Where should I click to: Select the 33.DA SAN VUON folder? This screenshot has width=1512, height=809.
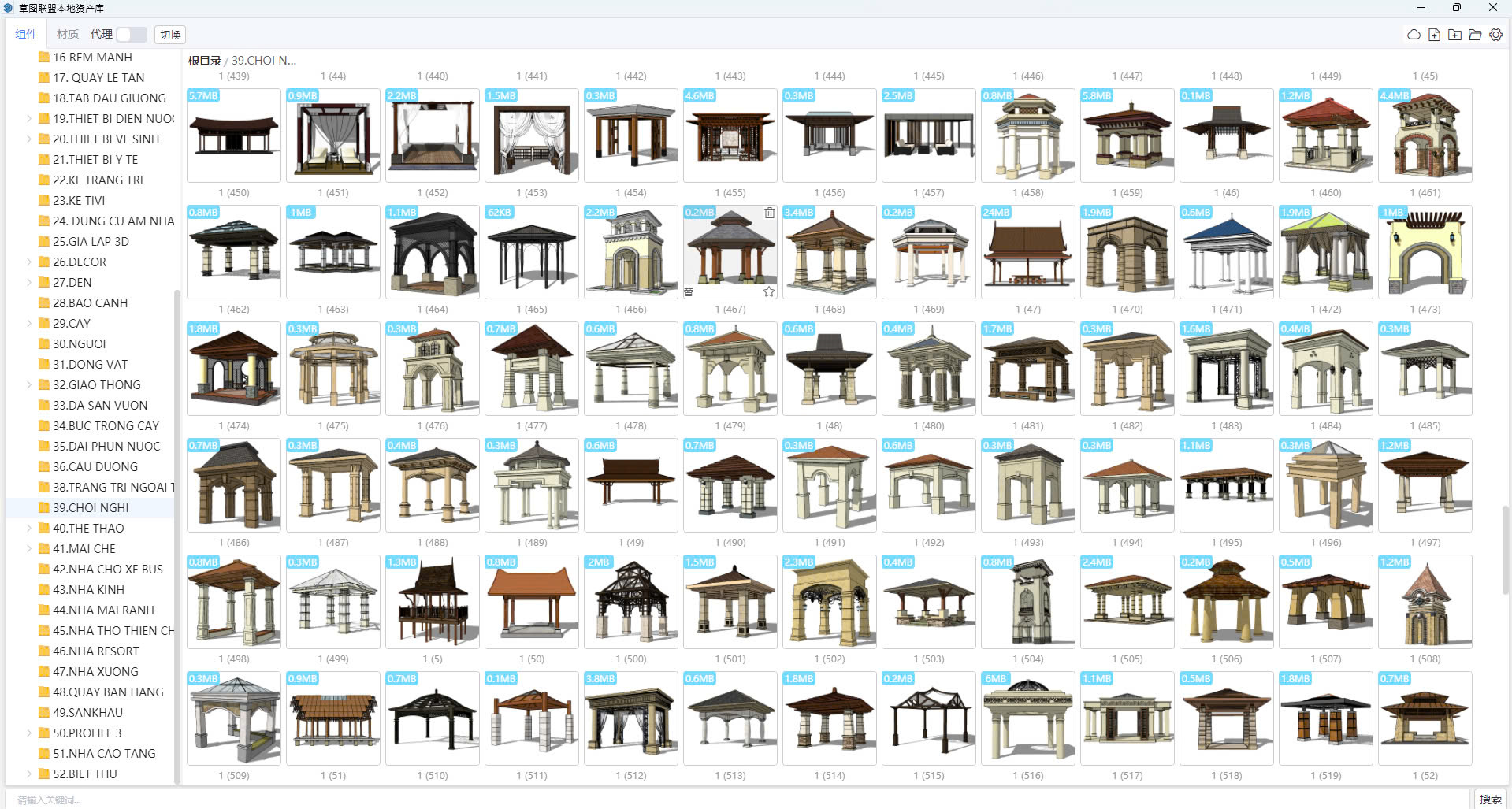click(100, 406)
